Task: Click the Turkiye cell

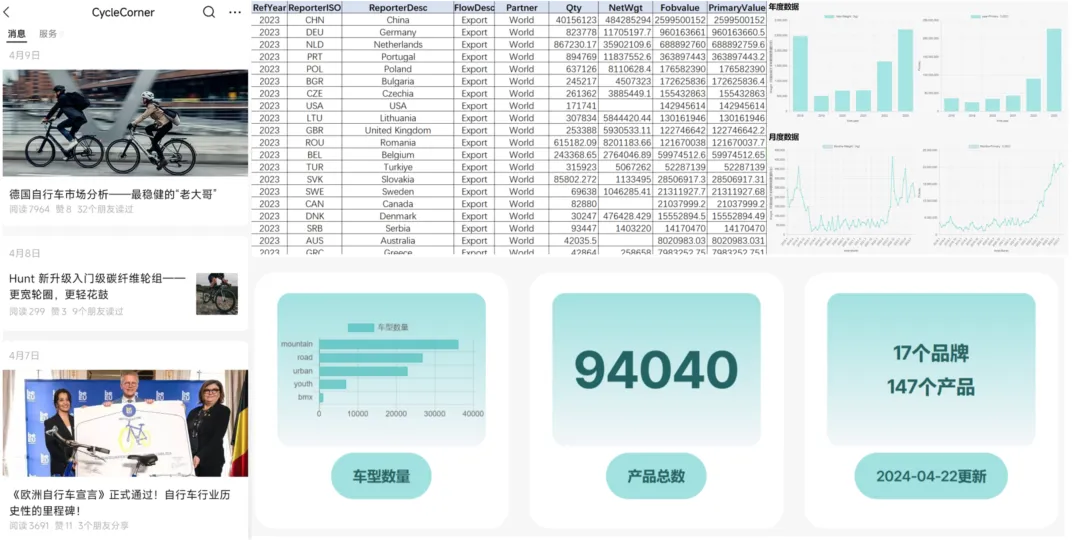Action: coord(398,167)
